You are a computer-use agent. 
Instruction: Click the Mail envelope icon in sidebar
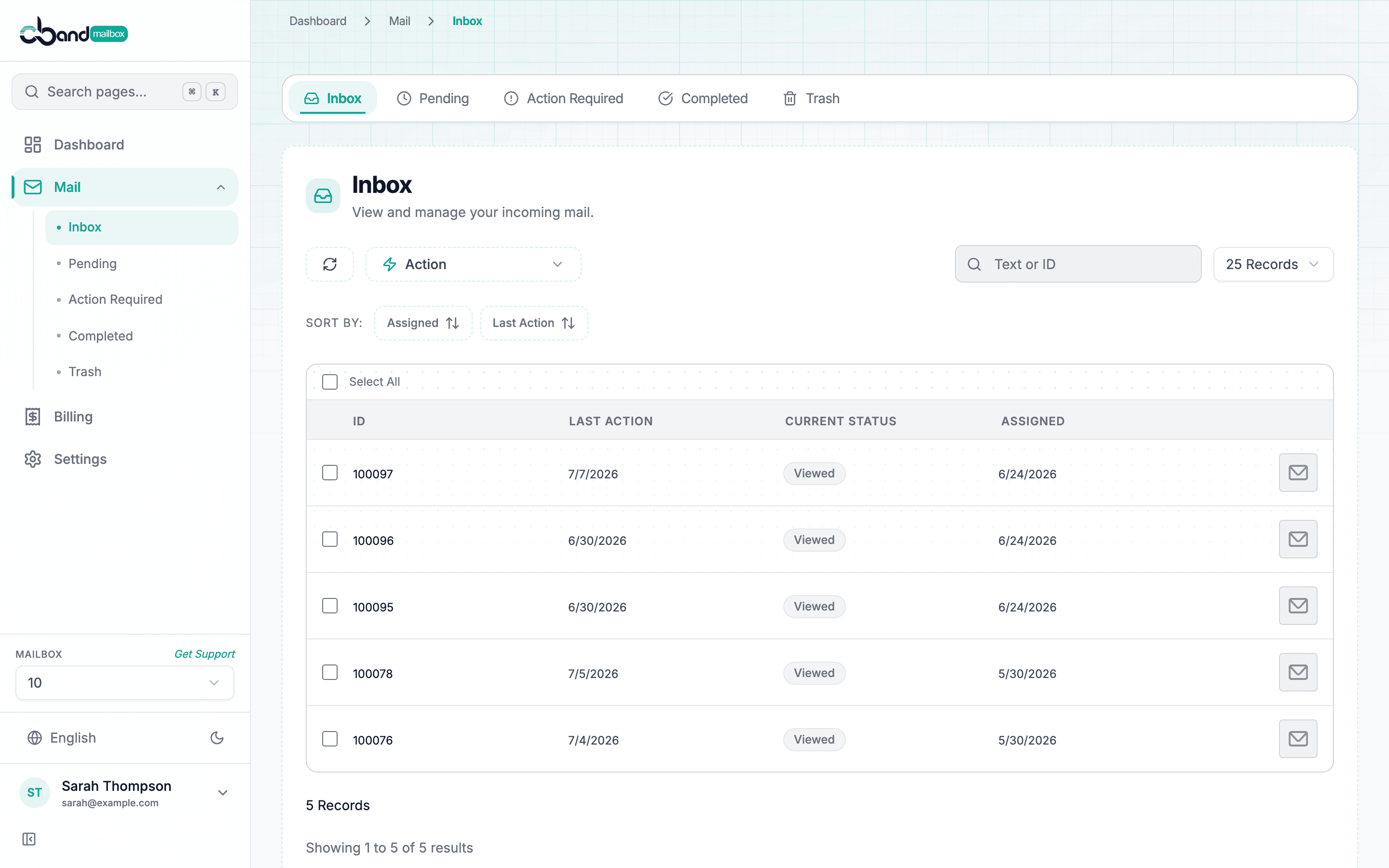(x=33, y=187)
